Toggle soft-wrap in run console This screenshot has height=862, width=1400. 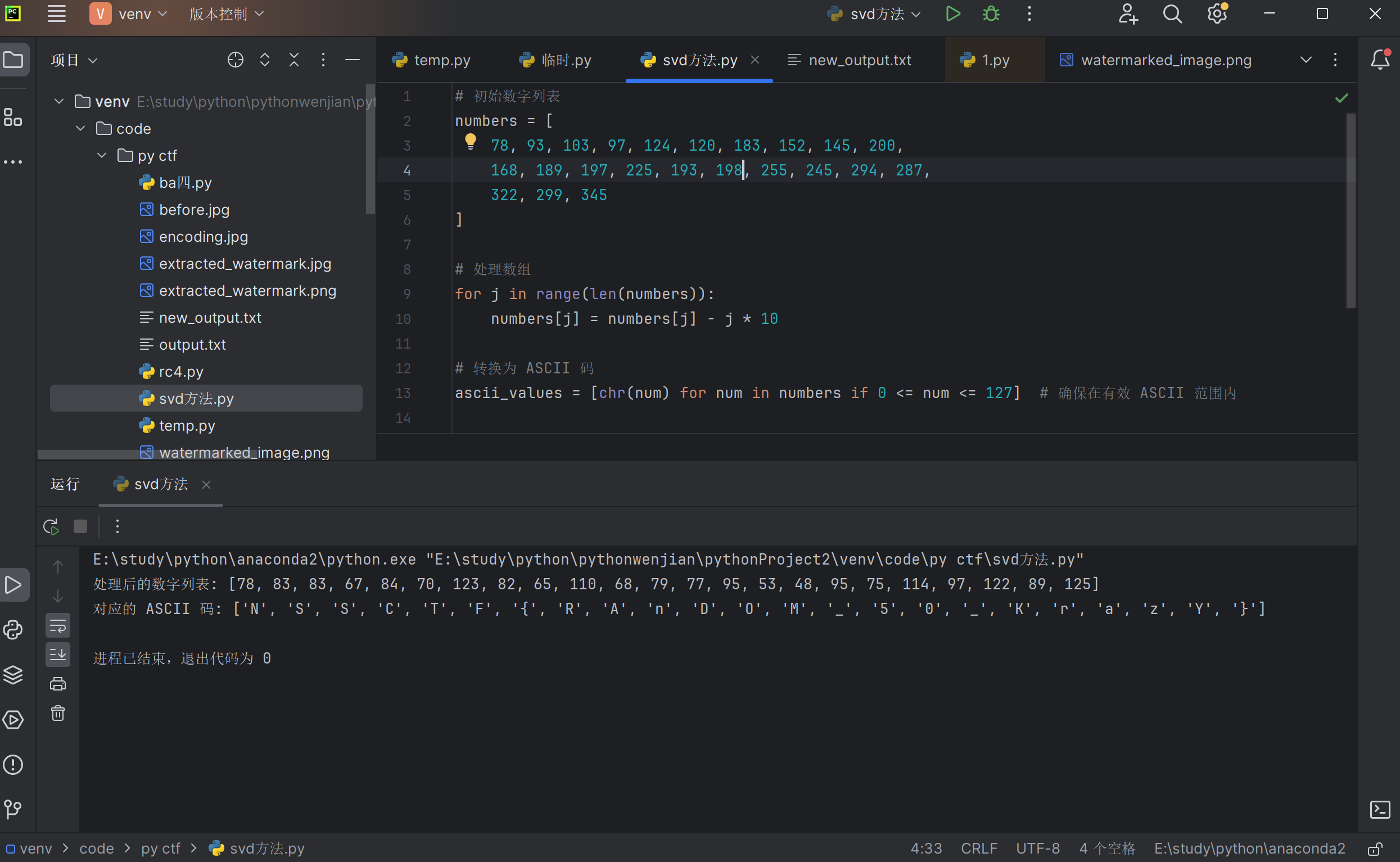click(x=57, y=626)
